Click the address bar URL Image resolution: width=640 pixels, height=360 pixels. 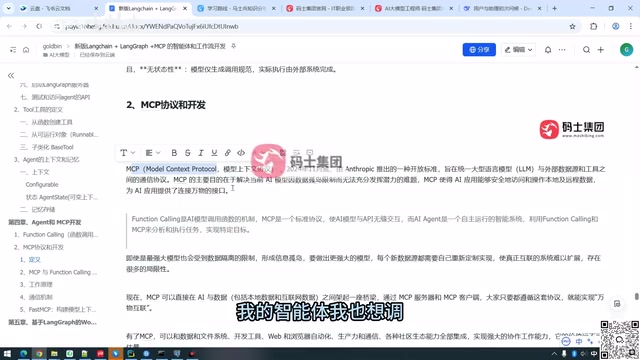click(151, 27)
